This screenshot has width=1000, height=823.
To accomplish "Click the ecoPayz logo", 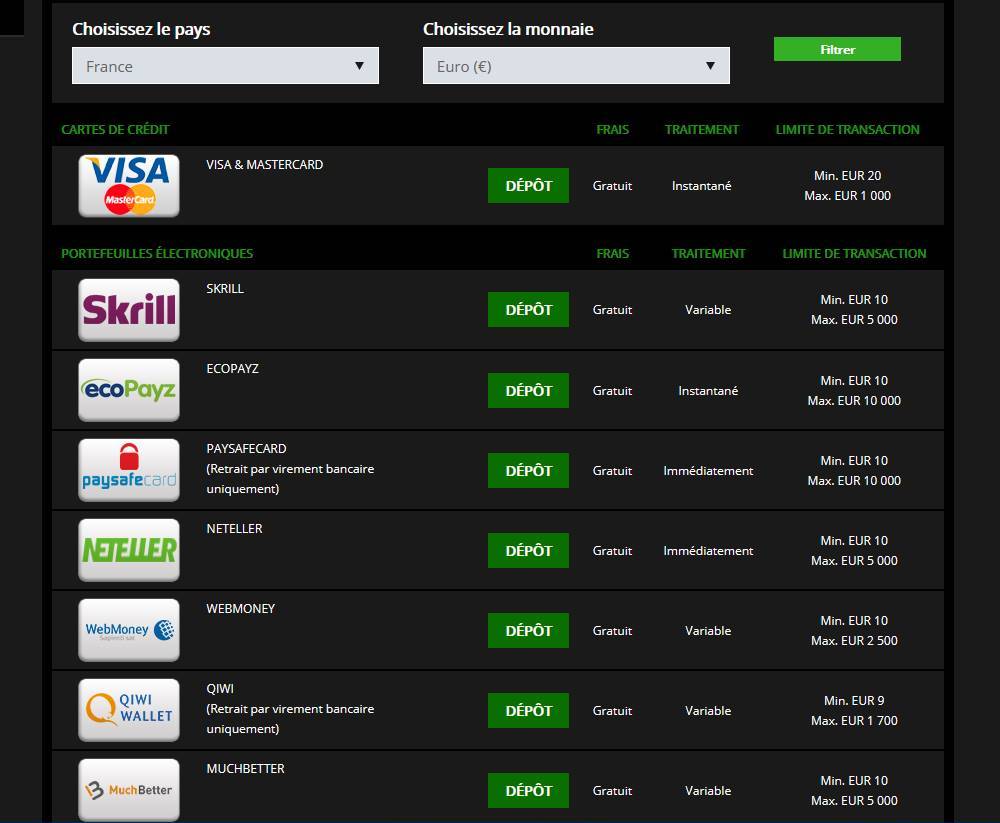I will [x=129, y=390].
